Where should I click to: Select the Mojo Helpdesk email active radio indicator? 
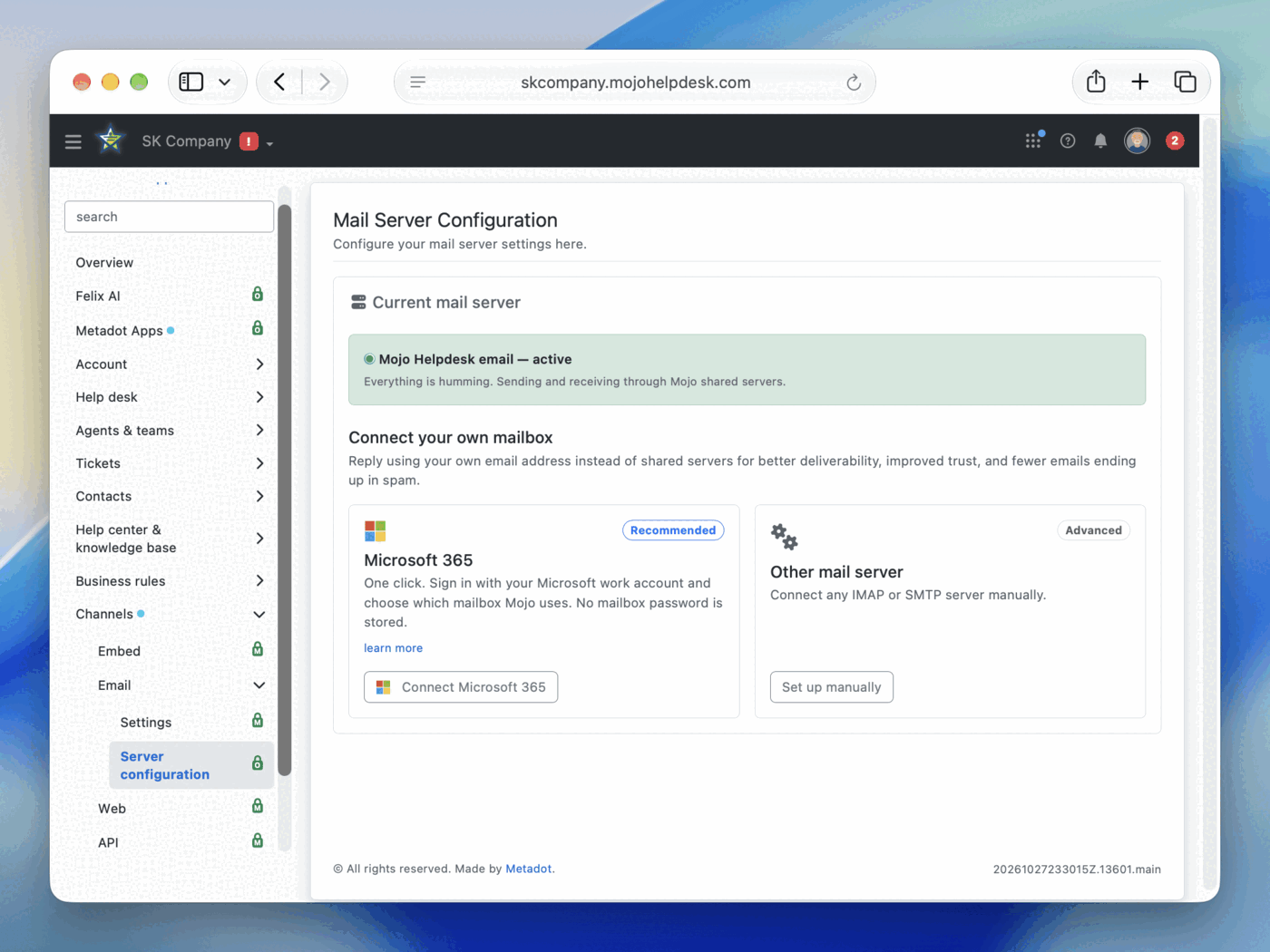tap(369, 359)
